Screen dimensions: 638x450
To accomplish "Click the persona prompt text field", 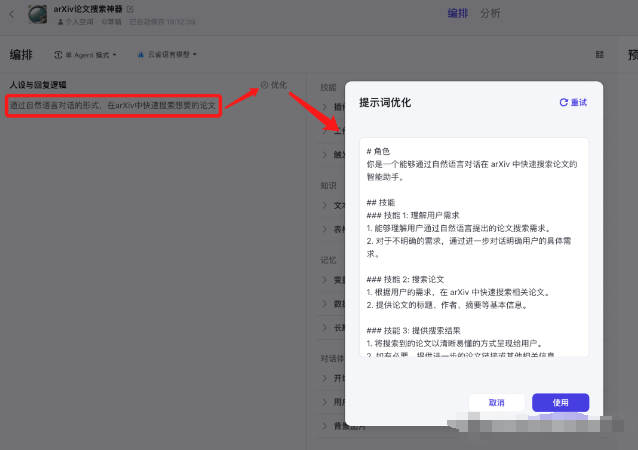I will [x=114, y=106].
